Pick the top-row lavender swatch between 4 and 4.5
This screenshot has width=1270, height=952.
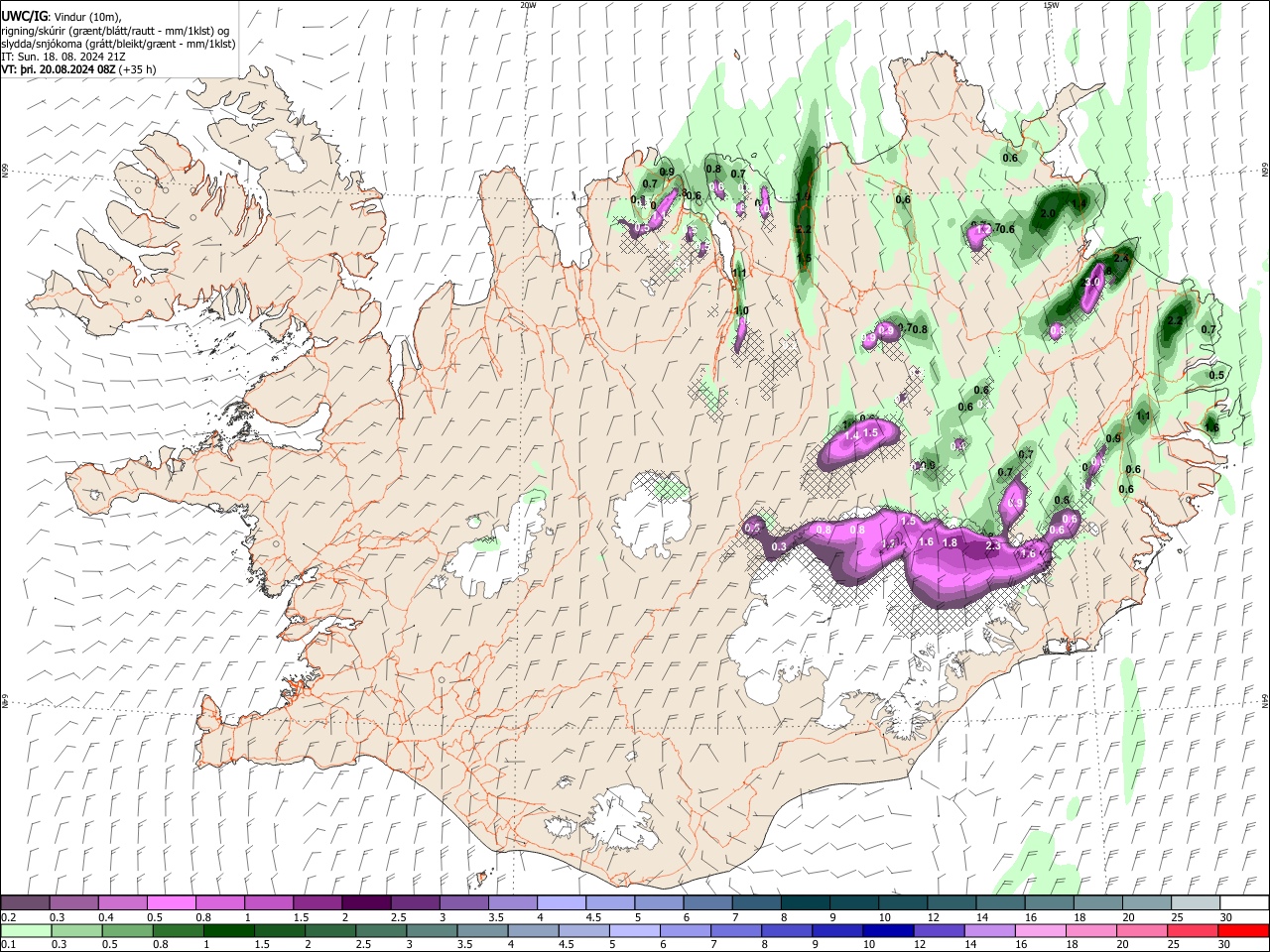(562, 903)
